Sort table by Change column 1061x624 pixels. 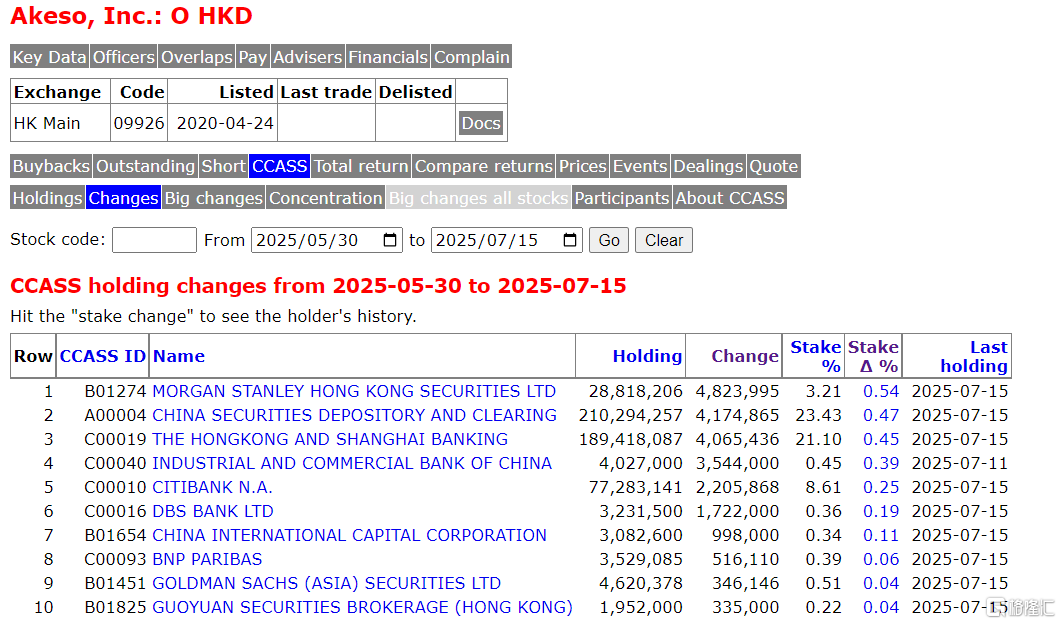[745, 356]
